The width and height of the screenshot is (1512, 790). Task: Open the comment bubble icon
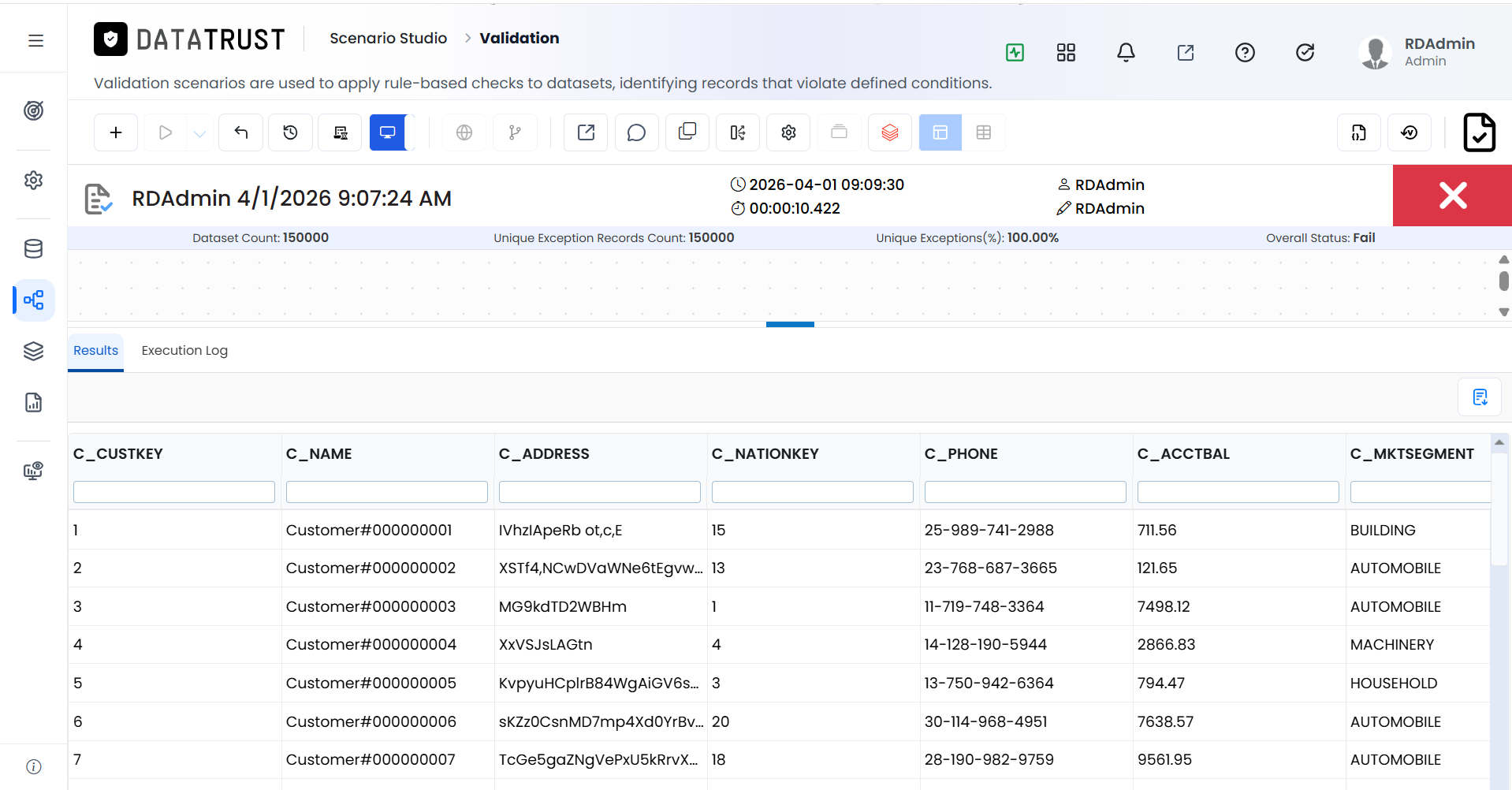tap(636, 132)
